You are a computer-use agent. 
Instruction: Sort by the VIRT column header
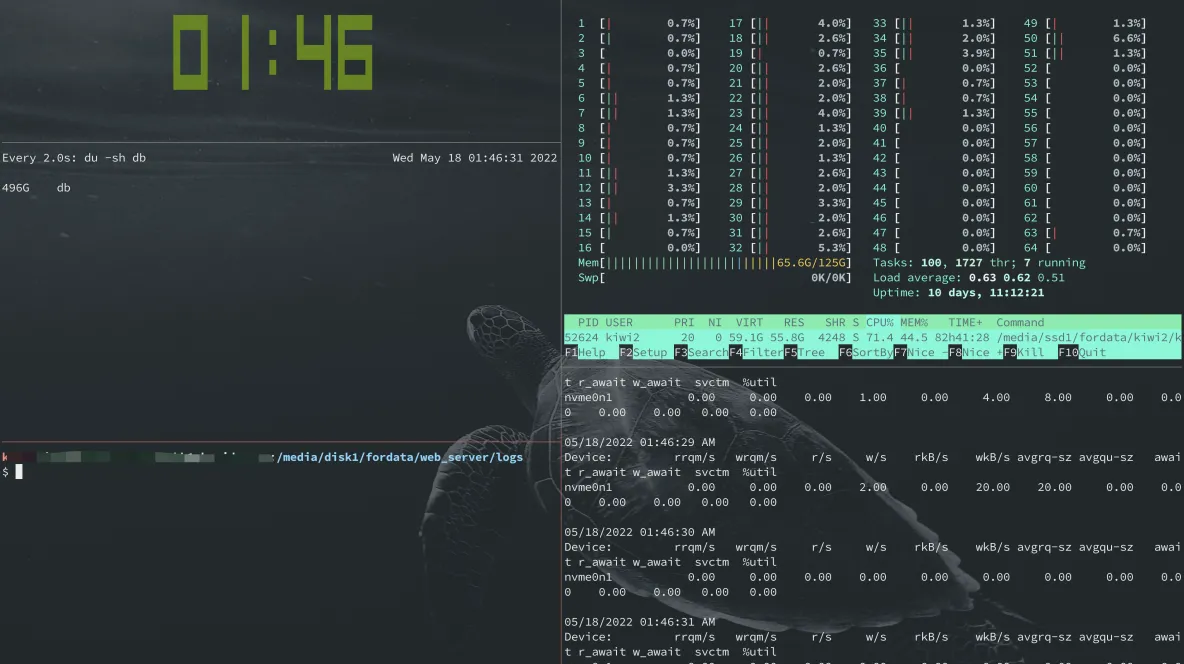tap(750, 323)
